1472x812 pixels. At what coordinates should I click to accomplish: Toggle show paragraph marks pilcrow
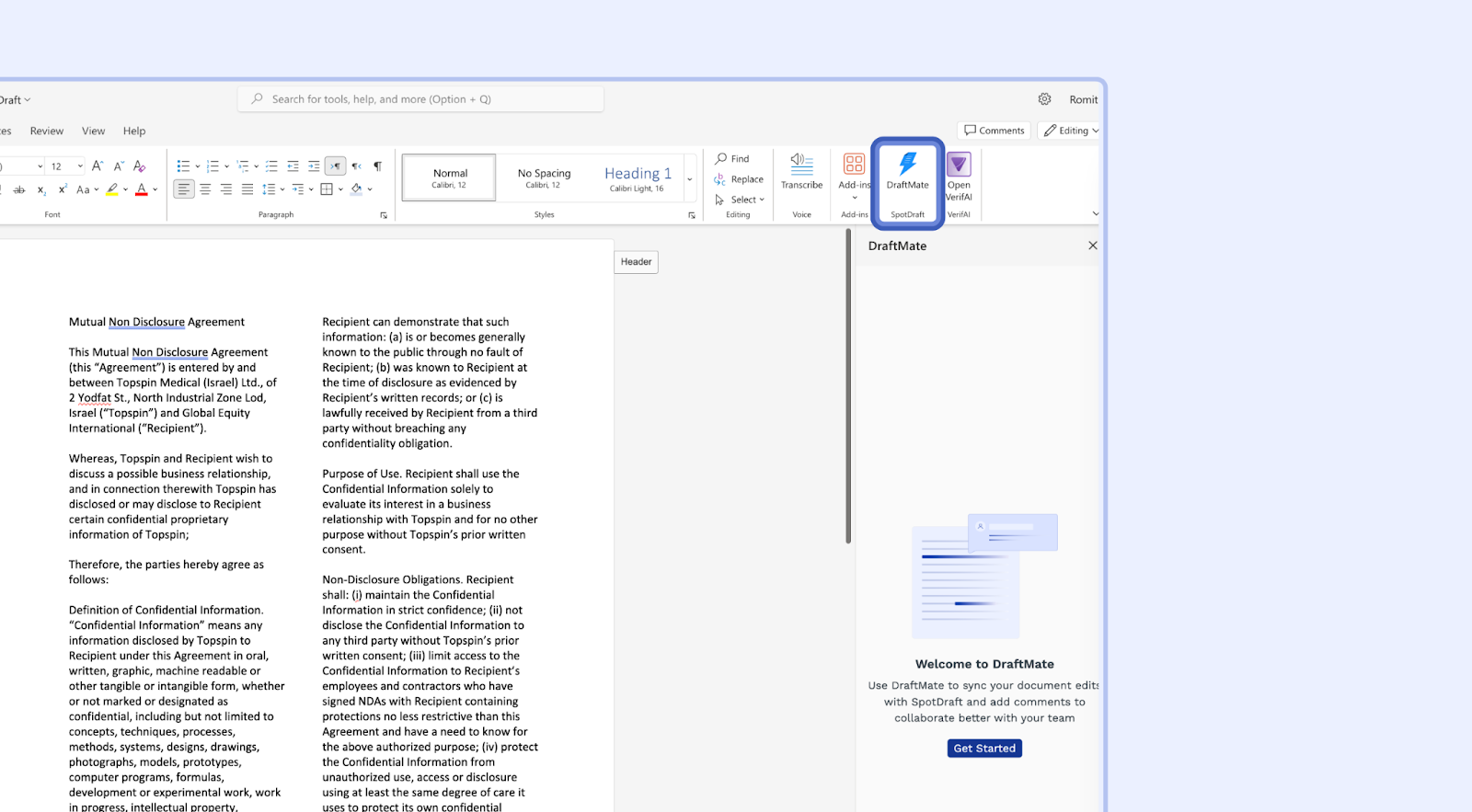point(377,166)
